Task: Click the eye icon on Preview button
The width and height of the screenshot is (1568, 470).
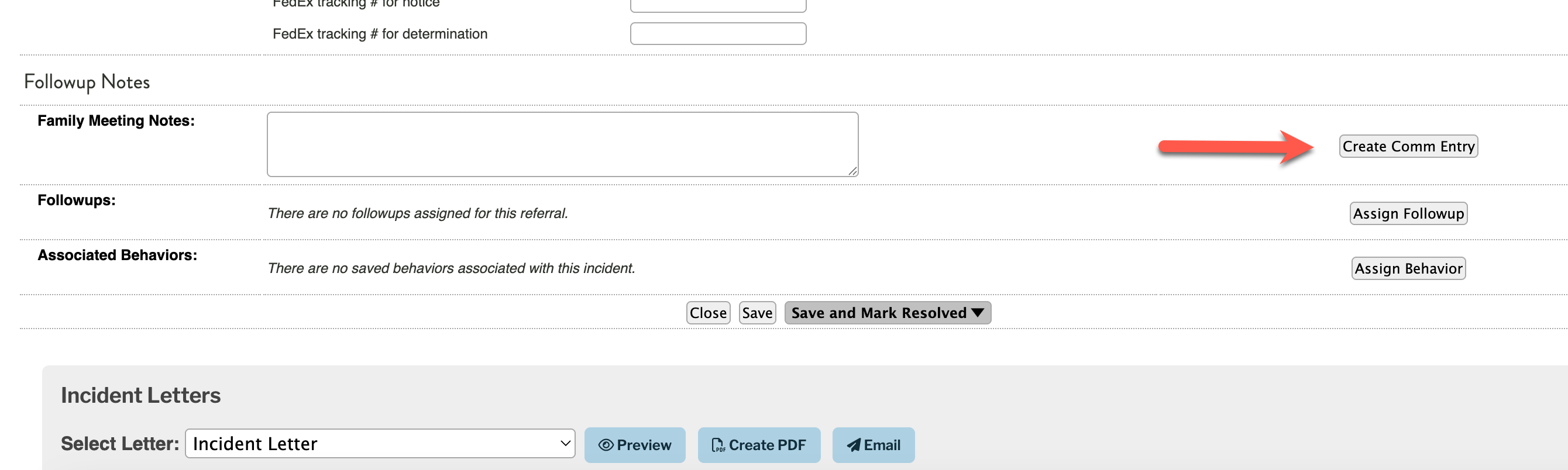Action: pos(606,445)
